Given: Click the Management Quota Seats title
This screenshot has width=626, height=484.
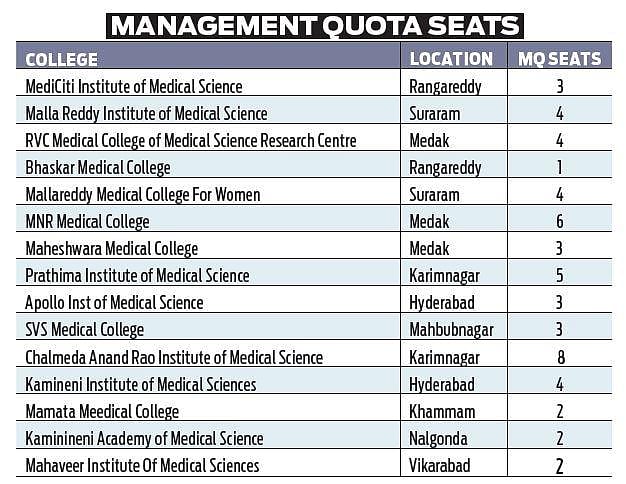Looking at the screenshot, I should 315,22.
